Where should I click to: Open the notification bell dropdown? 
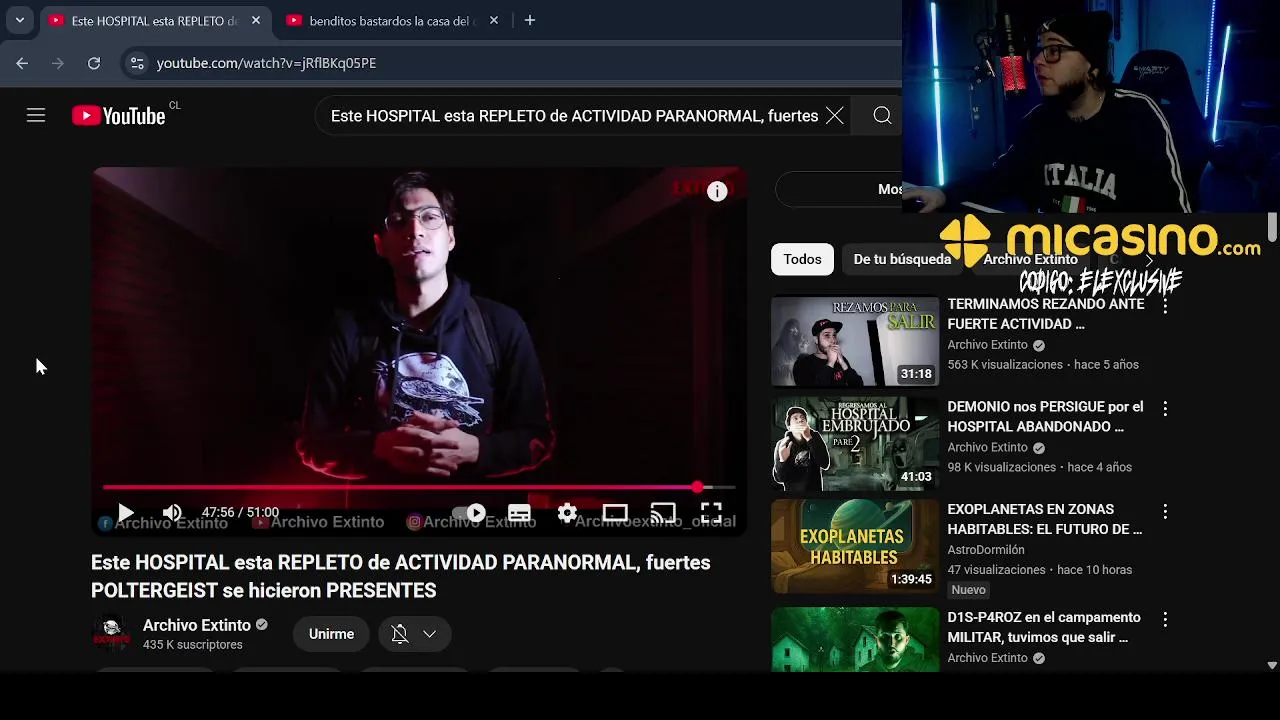(x=414, y=634)
